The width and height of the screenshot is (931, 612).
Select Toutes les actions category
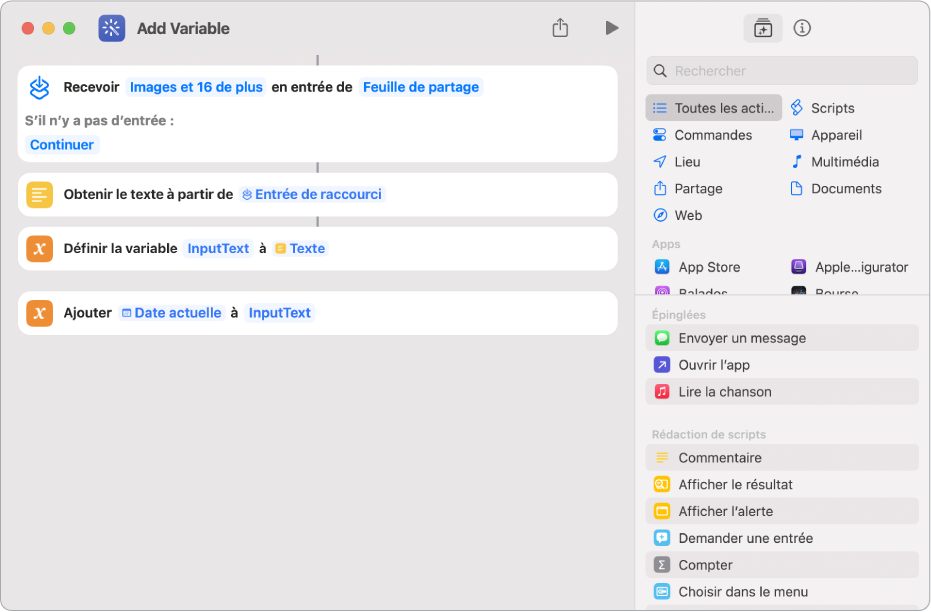pyautogui.click(x=714, y=108)
